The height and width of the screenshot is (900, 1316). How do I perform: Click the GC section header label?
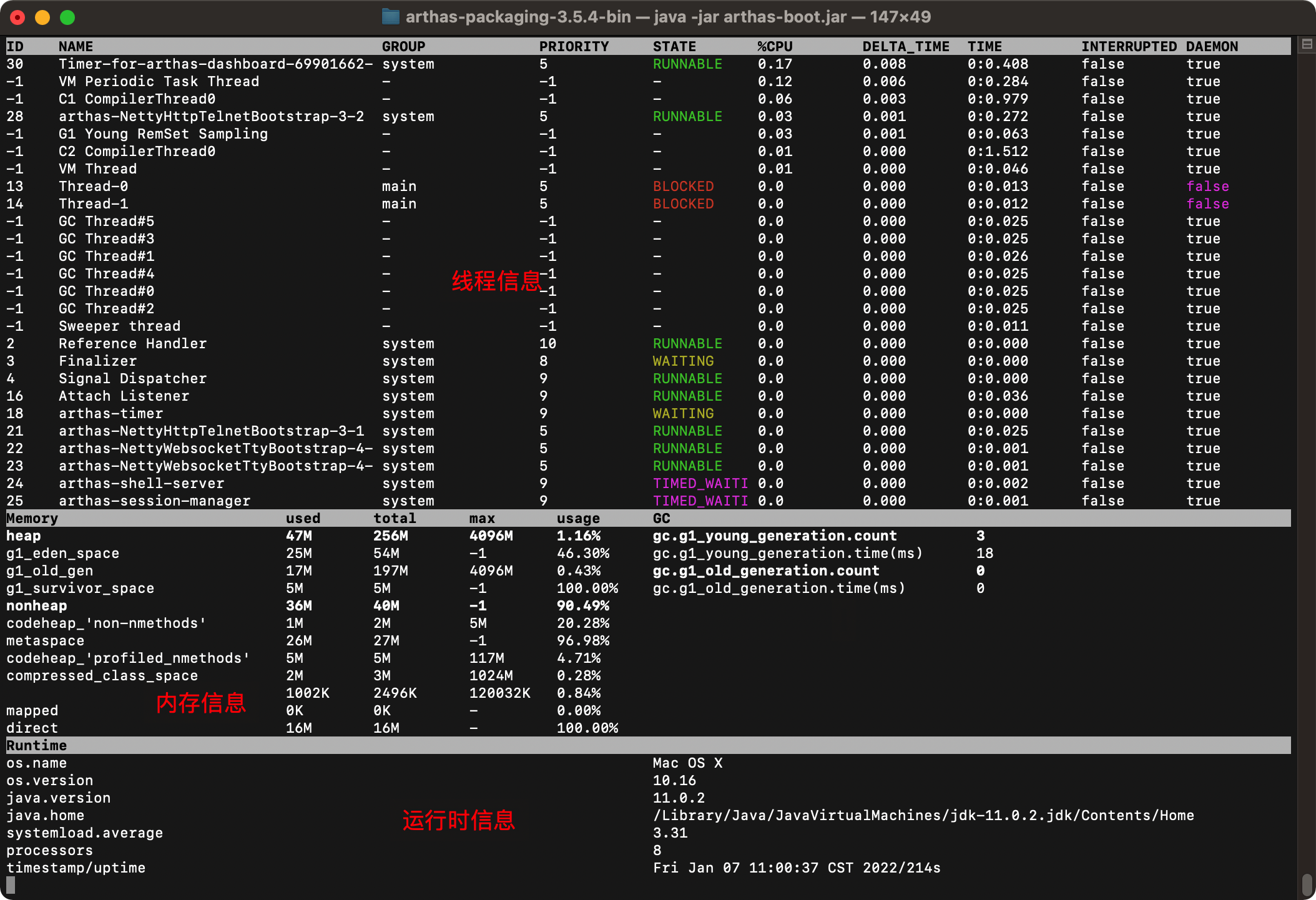pyautogui.click(x=661, y=518)
